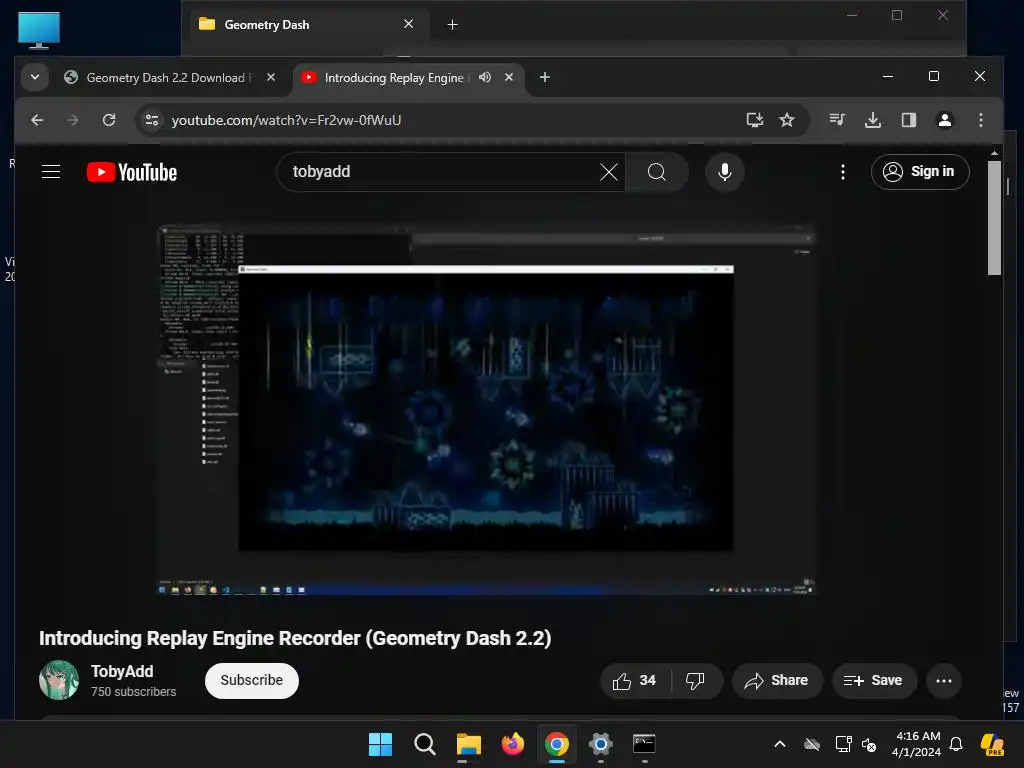Open the Chrome downloads panel
The image size is (1024, 768).
coord(872,120)
